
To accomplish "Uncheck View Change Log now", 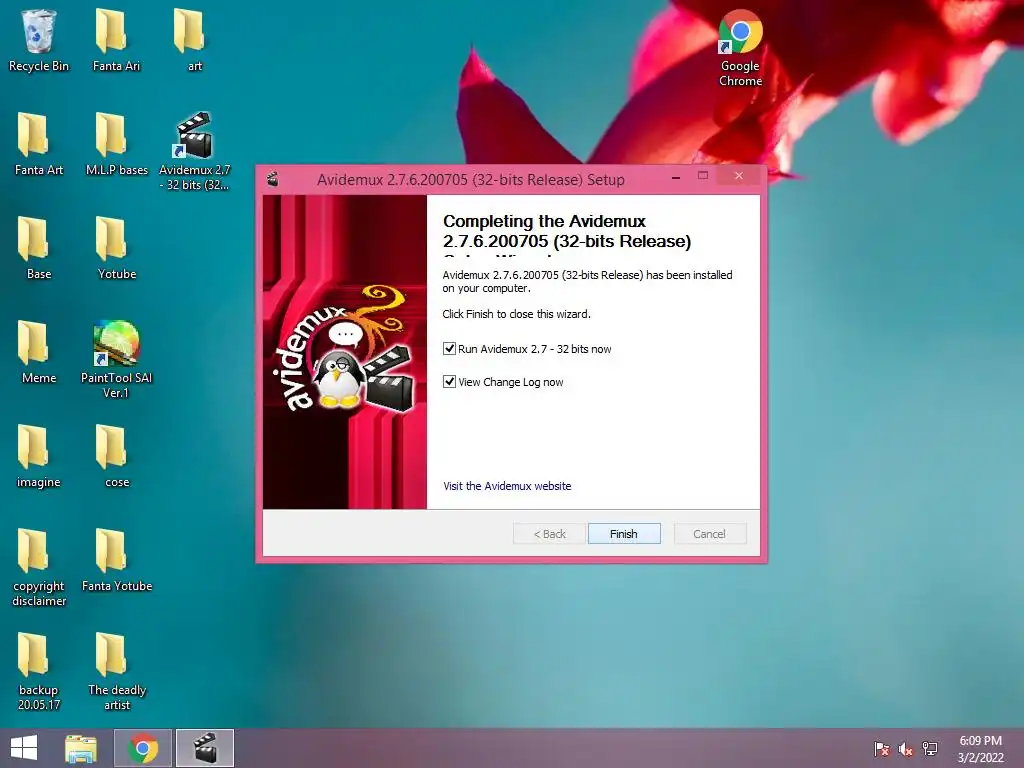I will (x=449, y=381).
